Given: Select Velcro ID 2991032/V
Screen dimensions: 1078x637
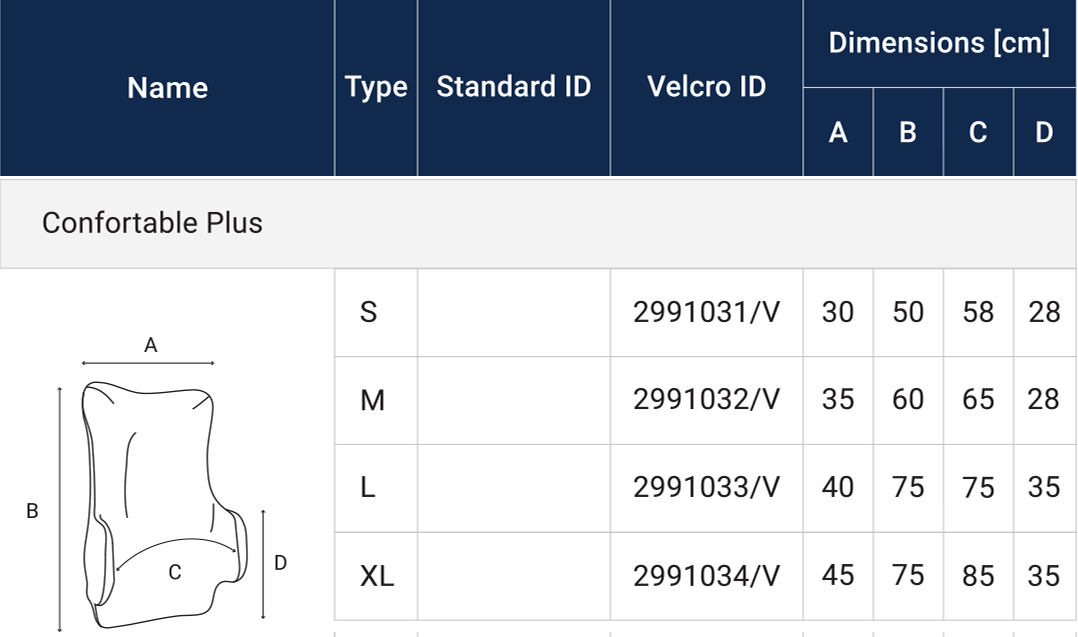Looking at the screenshot, I should pyautogui.click(x=706, y=400).
